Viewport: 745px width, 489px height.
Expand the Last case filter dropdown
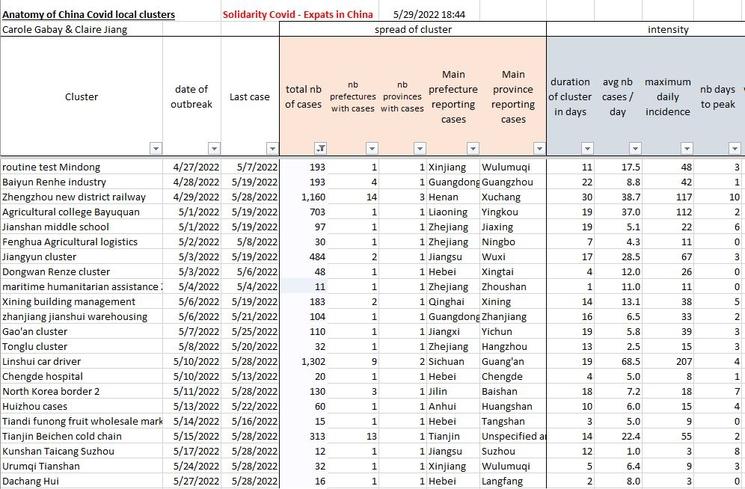270,148
